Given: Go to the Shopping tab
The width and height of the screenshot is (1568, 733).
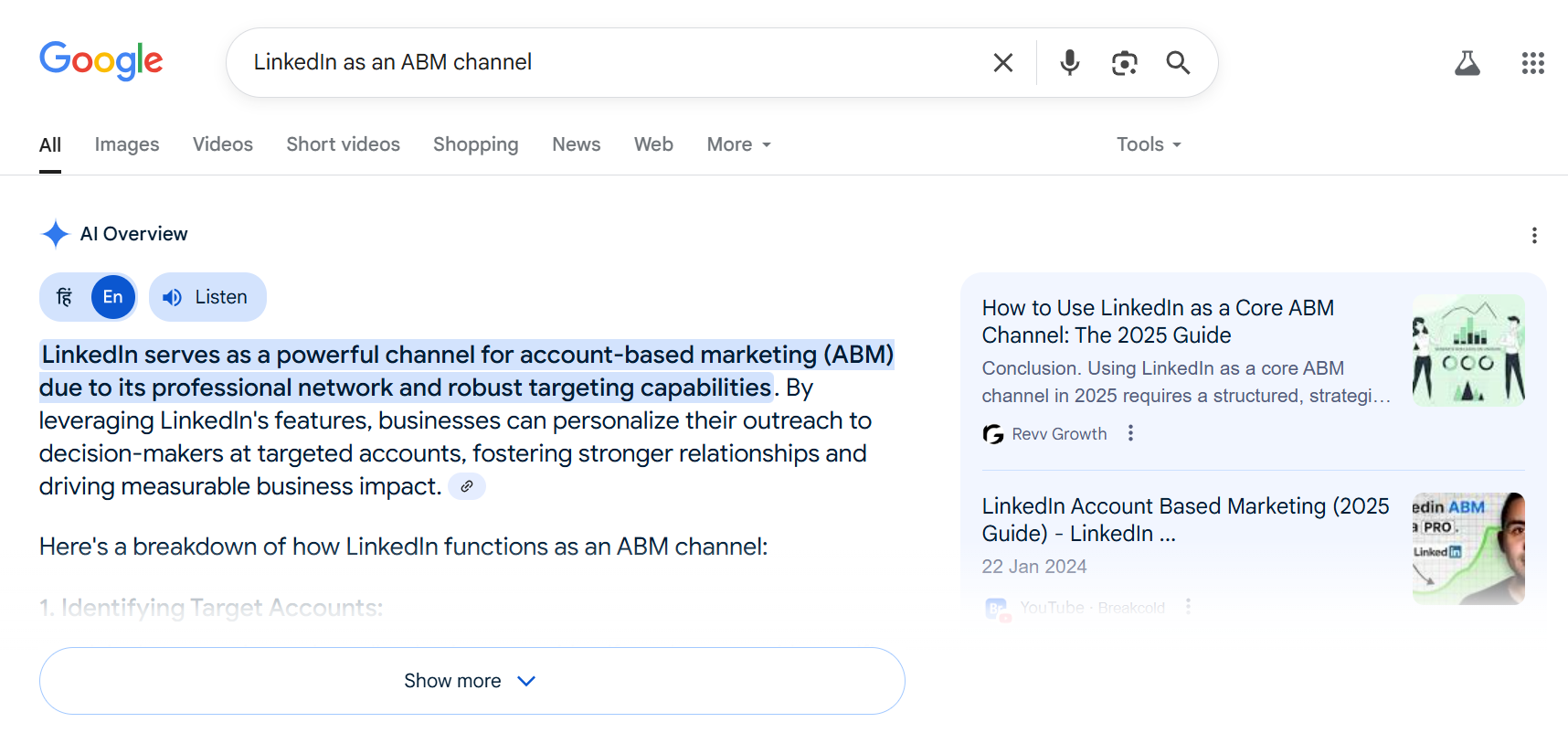Looking at the screenshot, I should pyautogui.click(x=476, y=144).
